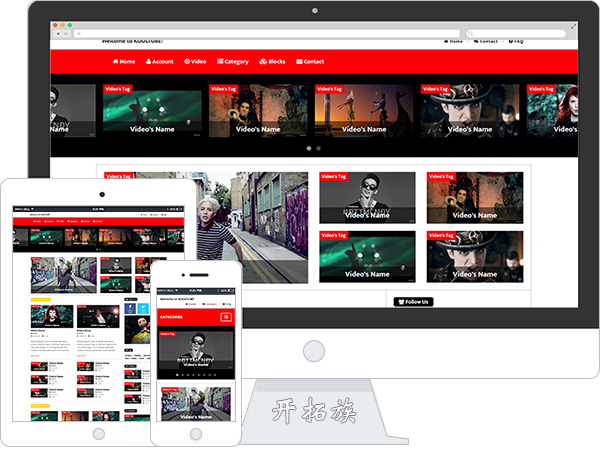This screenshot has width=600, height=450.
Task: Tap the tablet's round home button
Action: (x=99, y=434)
